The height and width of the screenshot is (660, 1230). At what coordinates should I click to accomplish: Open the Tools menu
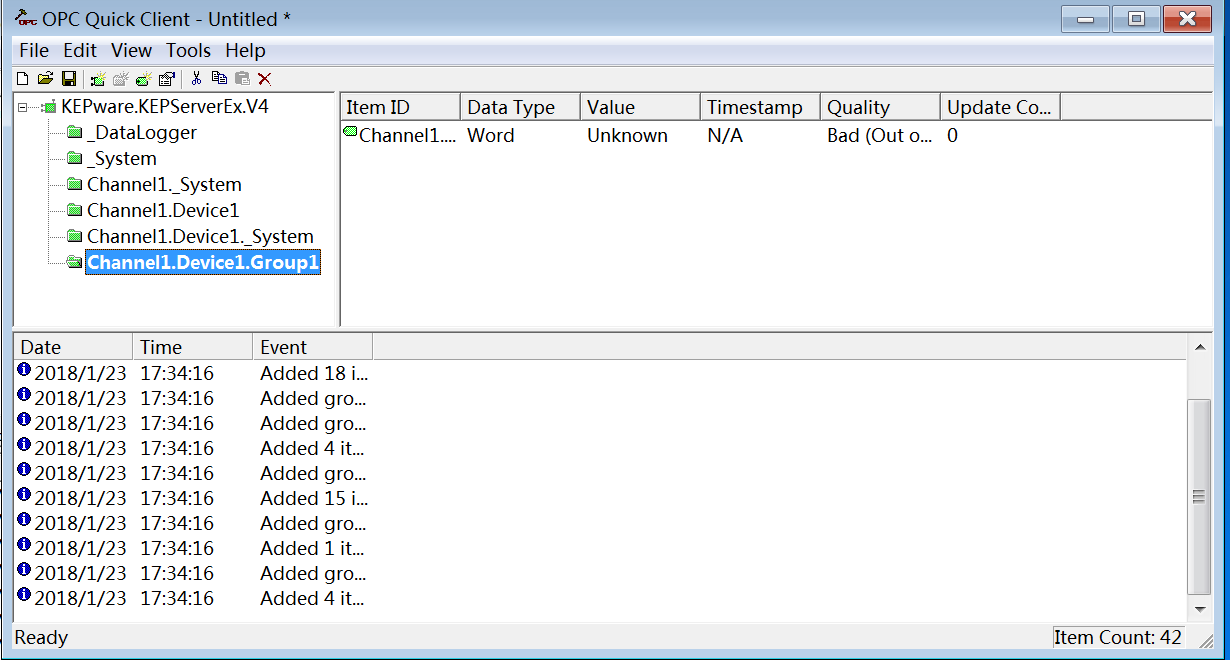click(x=188, y=50)
